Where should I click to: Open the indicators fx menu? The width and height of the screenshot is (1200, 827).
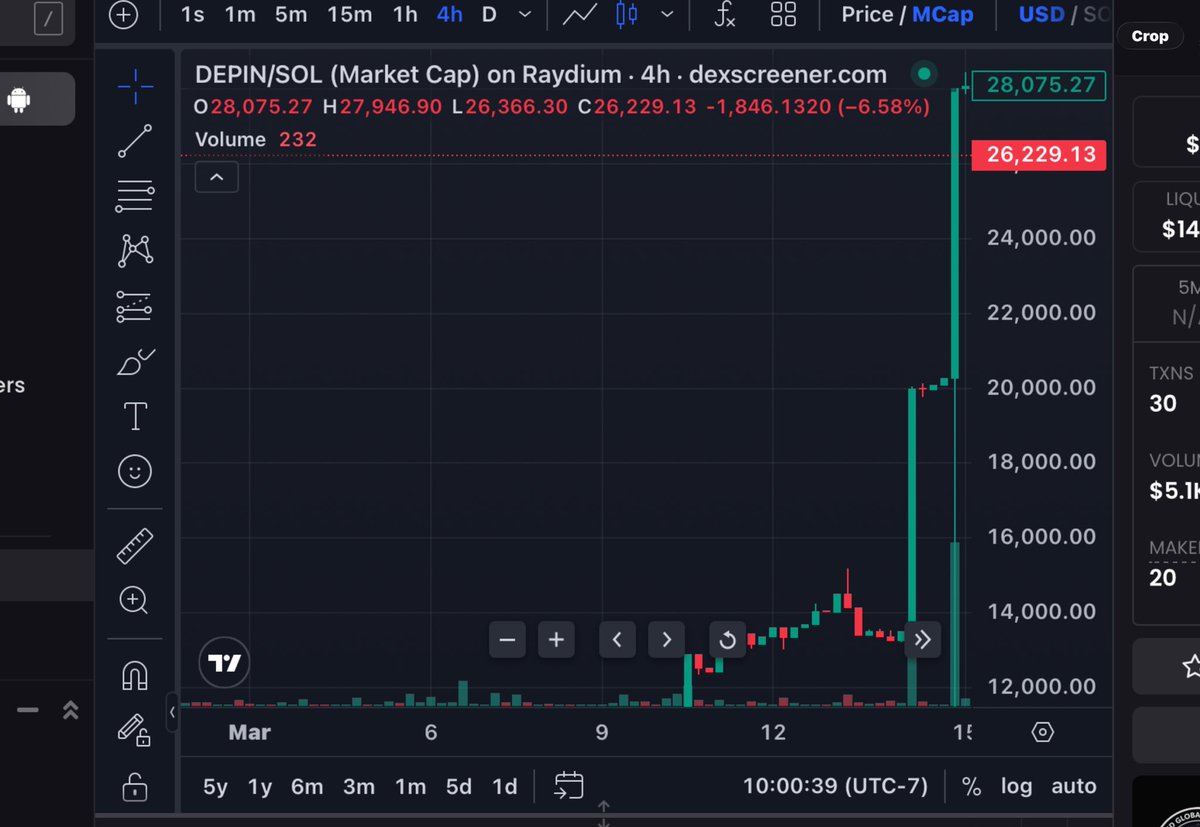pyautogui.click(x=724, y=14)
